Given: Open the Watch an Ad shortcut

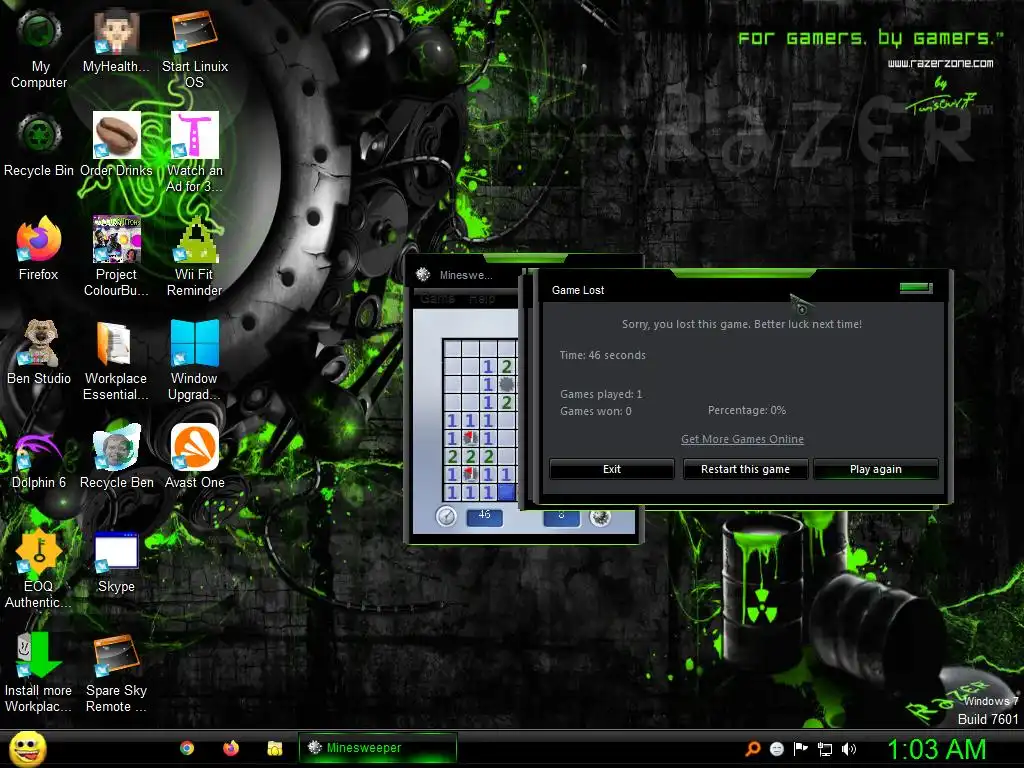Looking at the screenshot, I should (195, 152).
